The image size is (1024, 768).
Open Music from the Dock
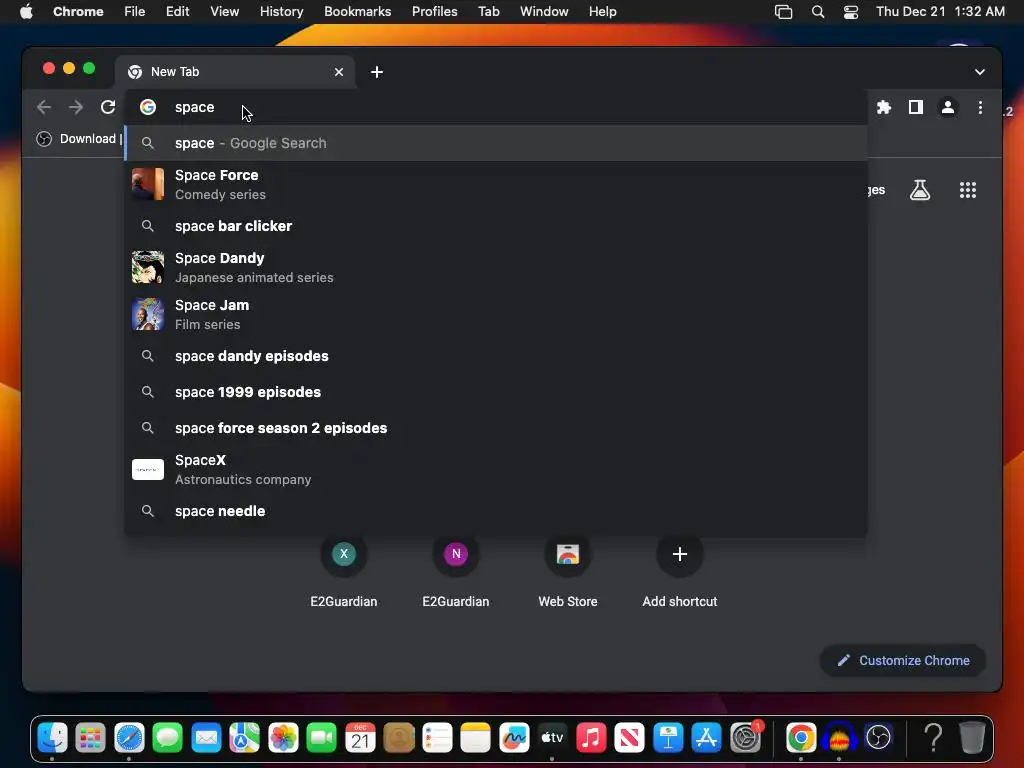point(591,738)
